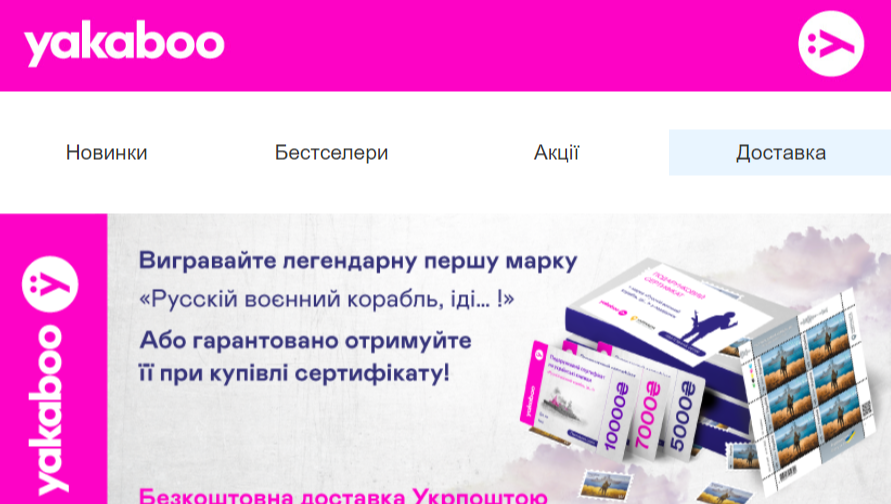Click the headline Виграйте легендарну першу марку
891x504 pixels.
click(358, 261)
